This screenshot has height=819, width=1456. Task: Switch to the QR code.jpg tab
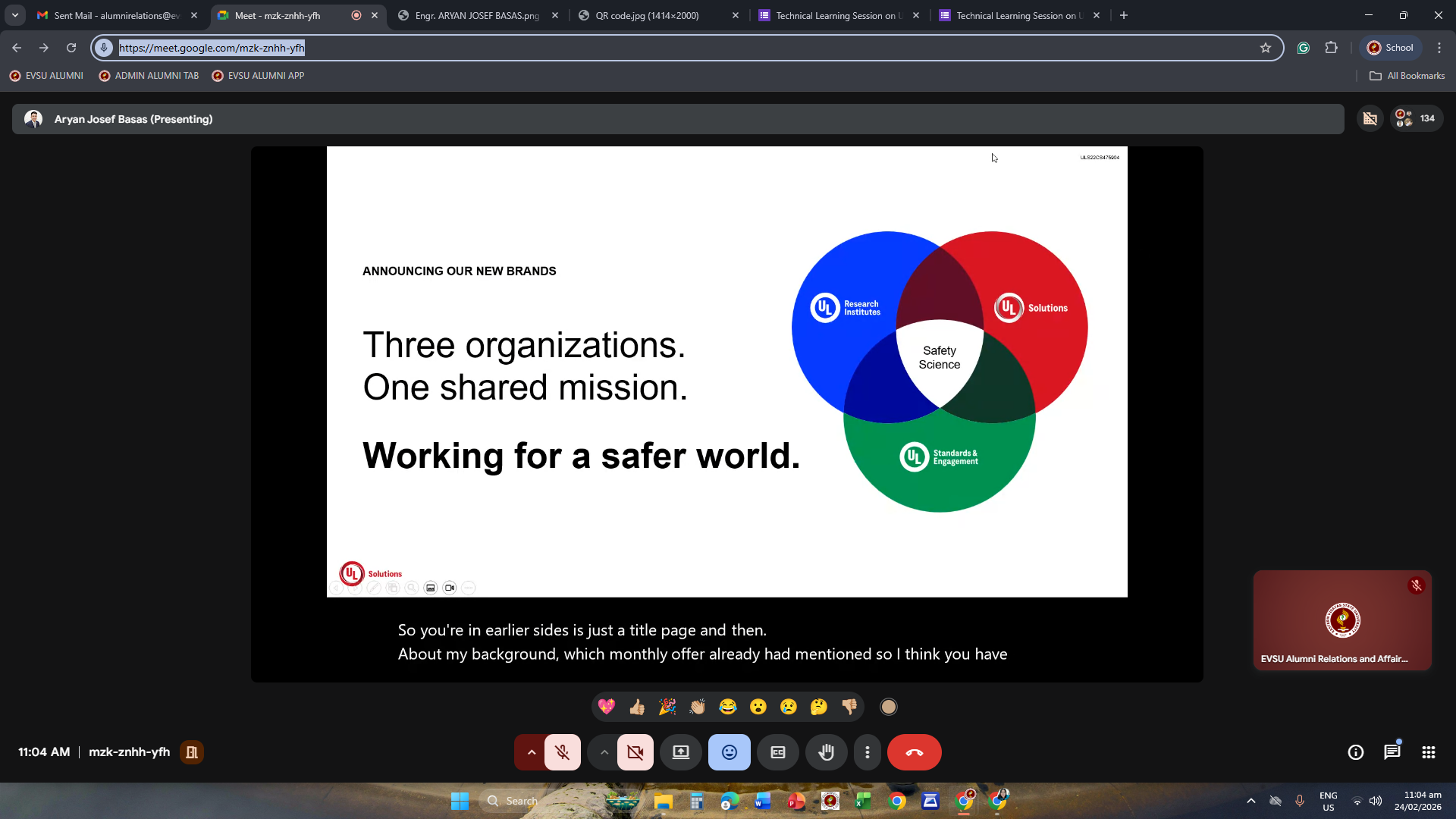tap(647, 15)
